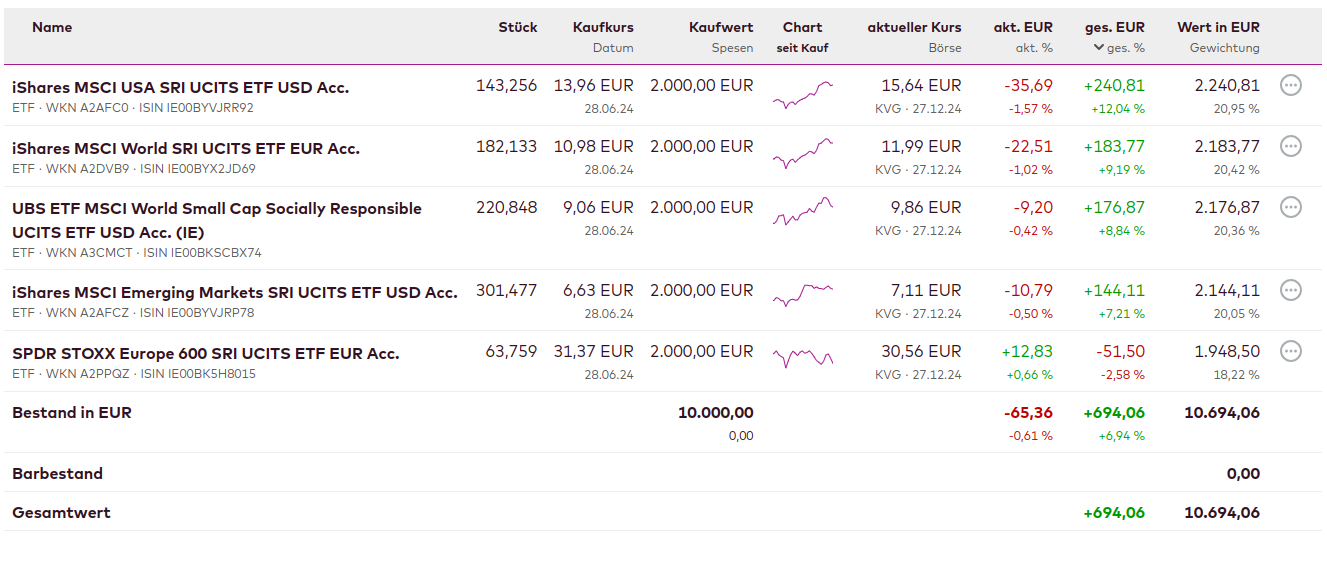This screenshot has width=1327, height=574.
Task: Open sparkline chart of SPDR STOXX Europe 600
Action: coord(802,358)
